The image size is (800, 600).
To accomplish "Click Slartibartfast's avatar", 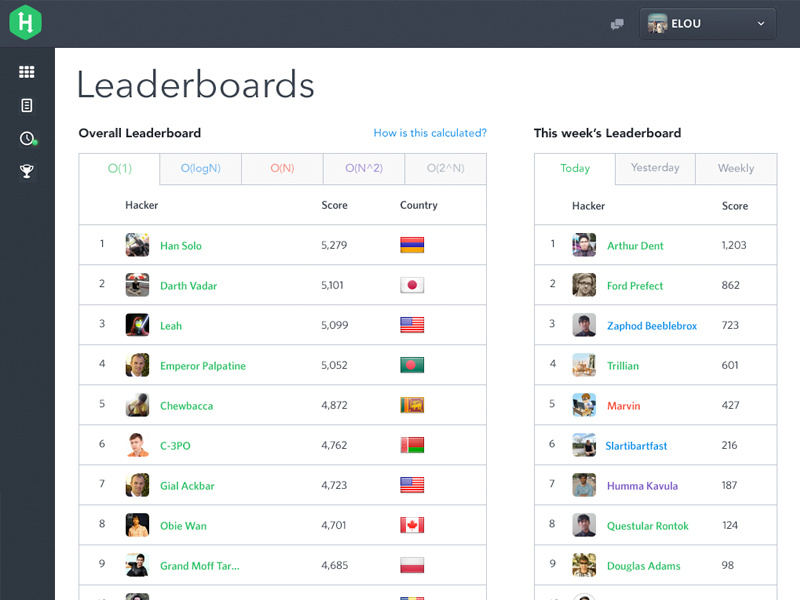I will pyautogui.click(x=584, y=445).
